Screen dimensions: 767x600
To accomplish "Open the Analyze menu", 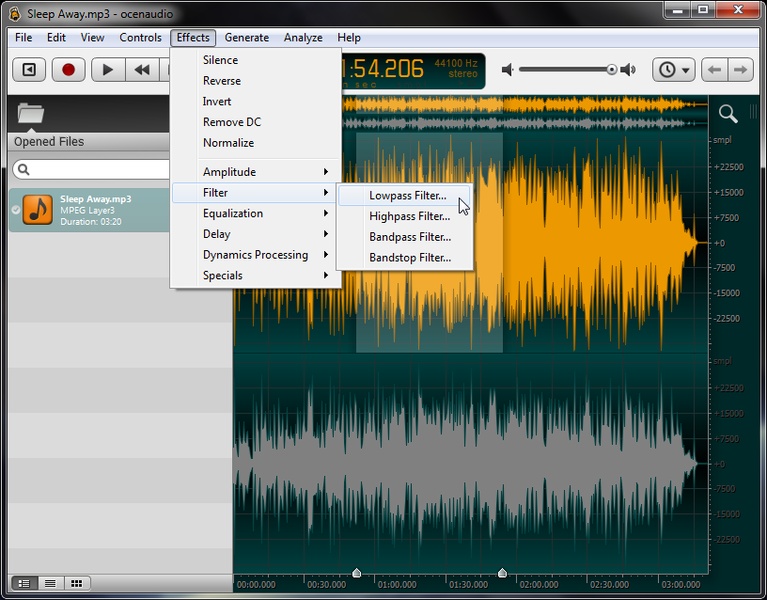I will click(302, 38).
